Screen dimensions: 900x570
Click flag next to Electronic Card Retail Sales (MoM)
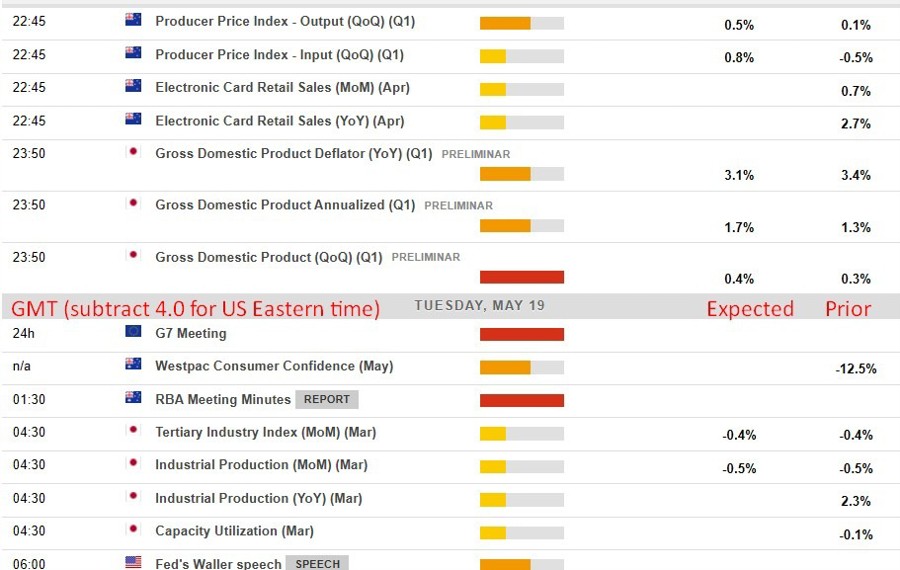(x=133, y=86)
